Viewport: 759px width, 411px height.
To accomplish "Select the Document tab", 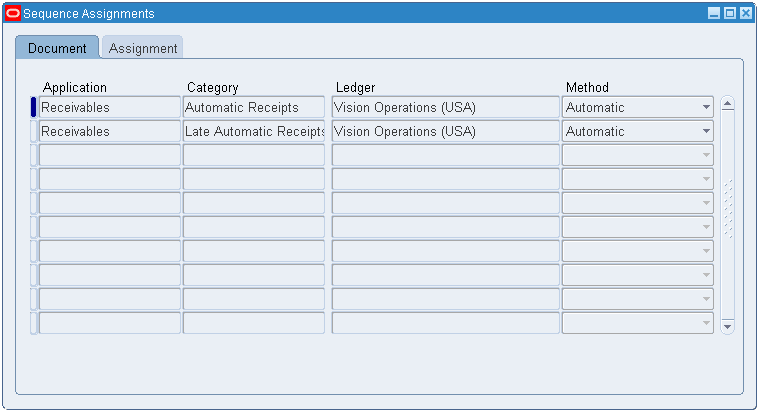I will tap(57, 48).
